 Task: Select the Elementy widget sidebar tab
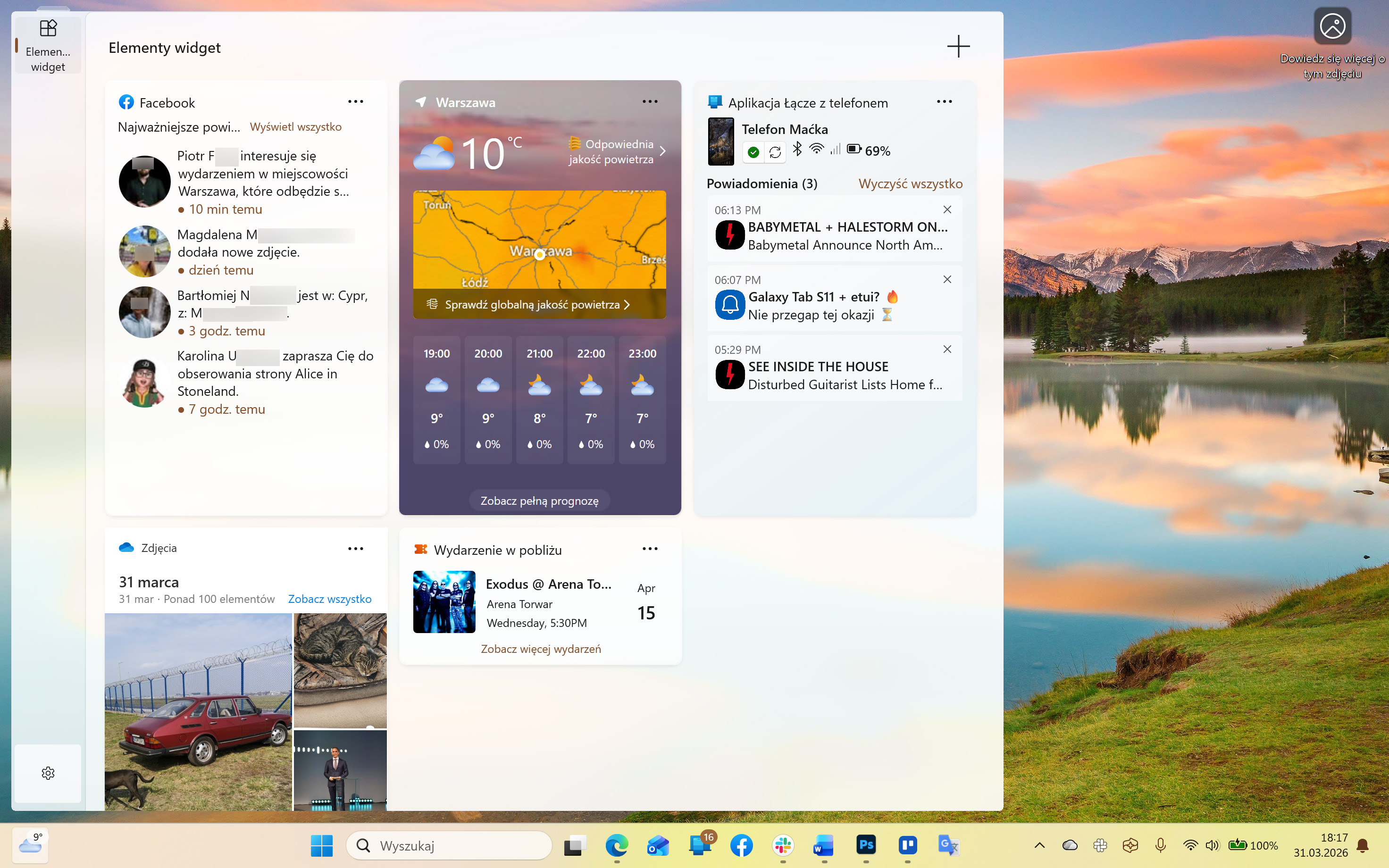coord(48,45)
